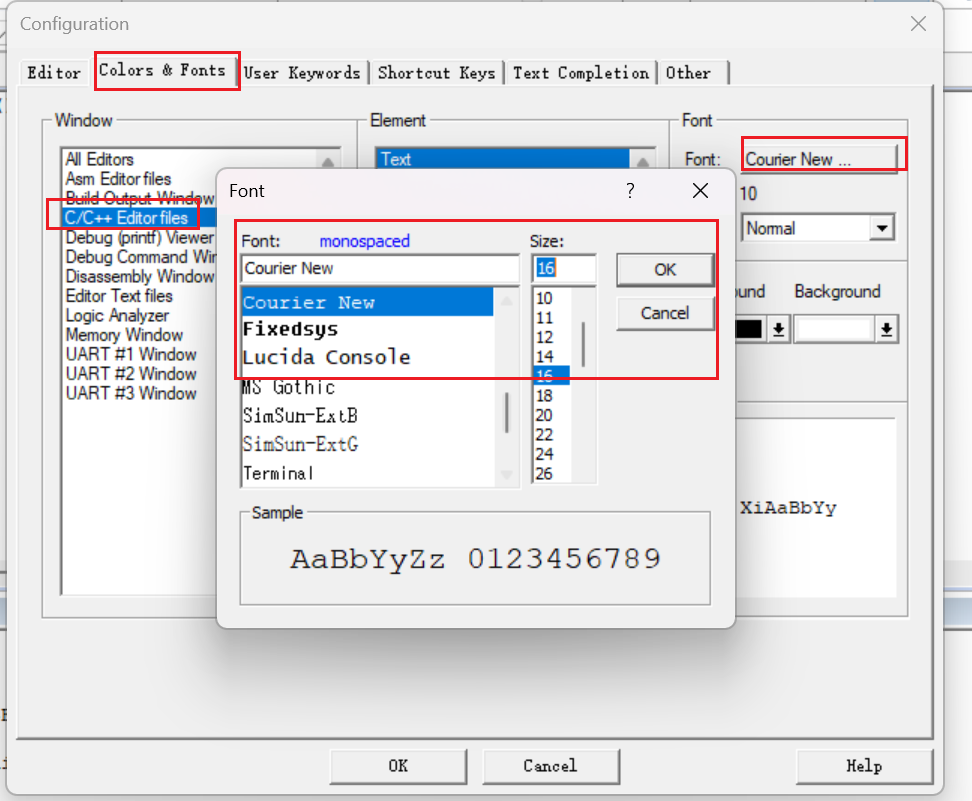Go to the Text Completion tab
972x801 pixels.
580,73
